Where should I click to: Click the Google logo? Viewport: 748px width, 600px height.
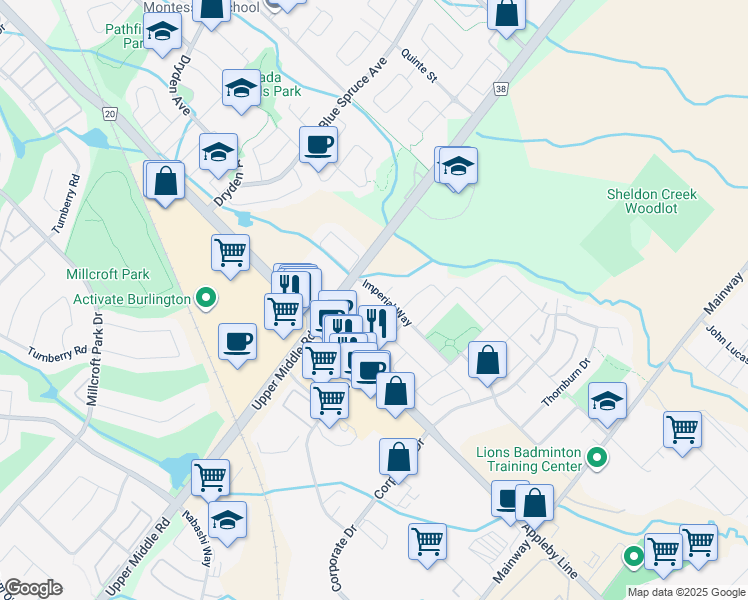[32, 589]
